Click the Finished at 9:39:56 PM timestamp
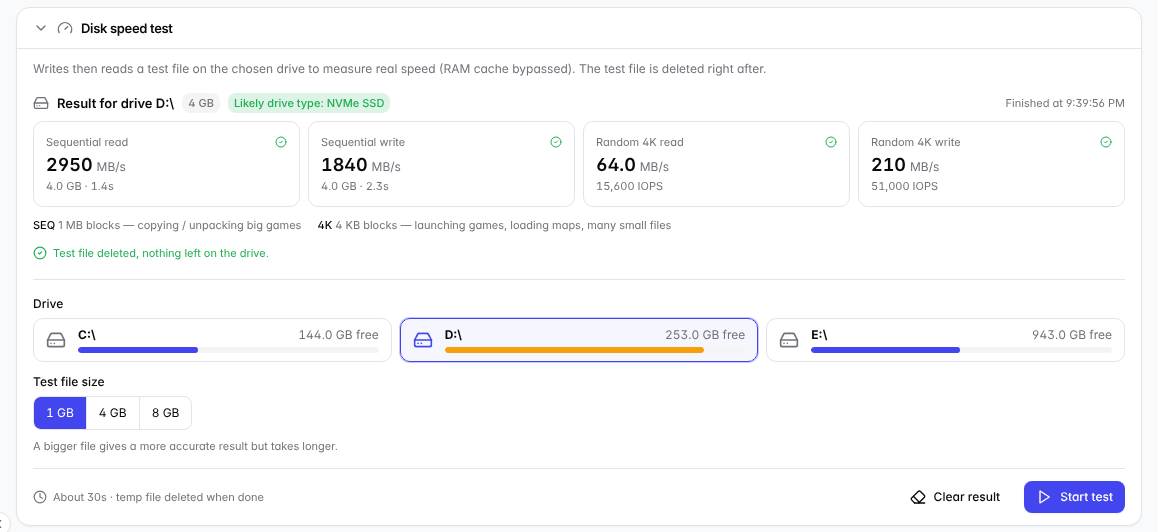The height and width of the screenshot is (532, 1158). click(x=1065, y=103)
